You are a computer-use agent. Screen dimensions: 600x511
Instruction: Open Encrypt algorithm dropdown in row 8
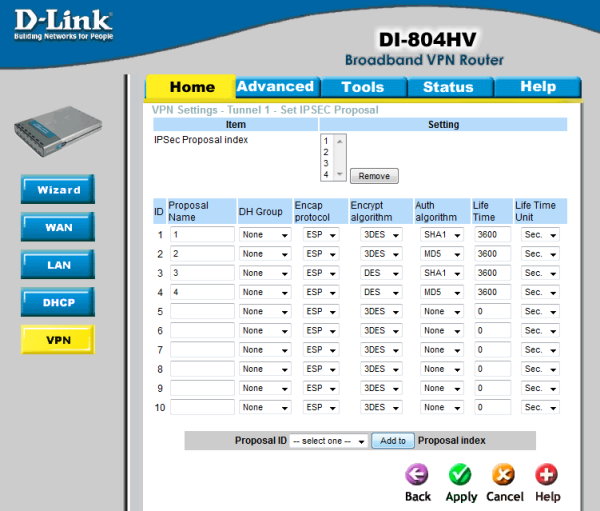381,369
